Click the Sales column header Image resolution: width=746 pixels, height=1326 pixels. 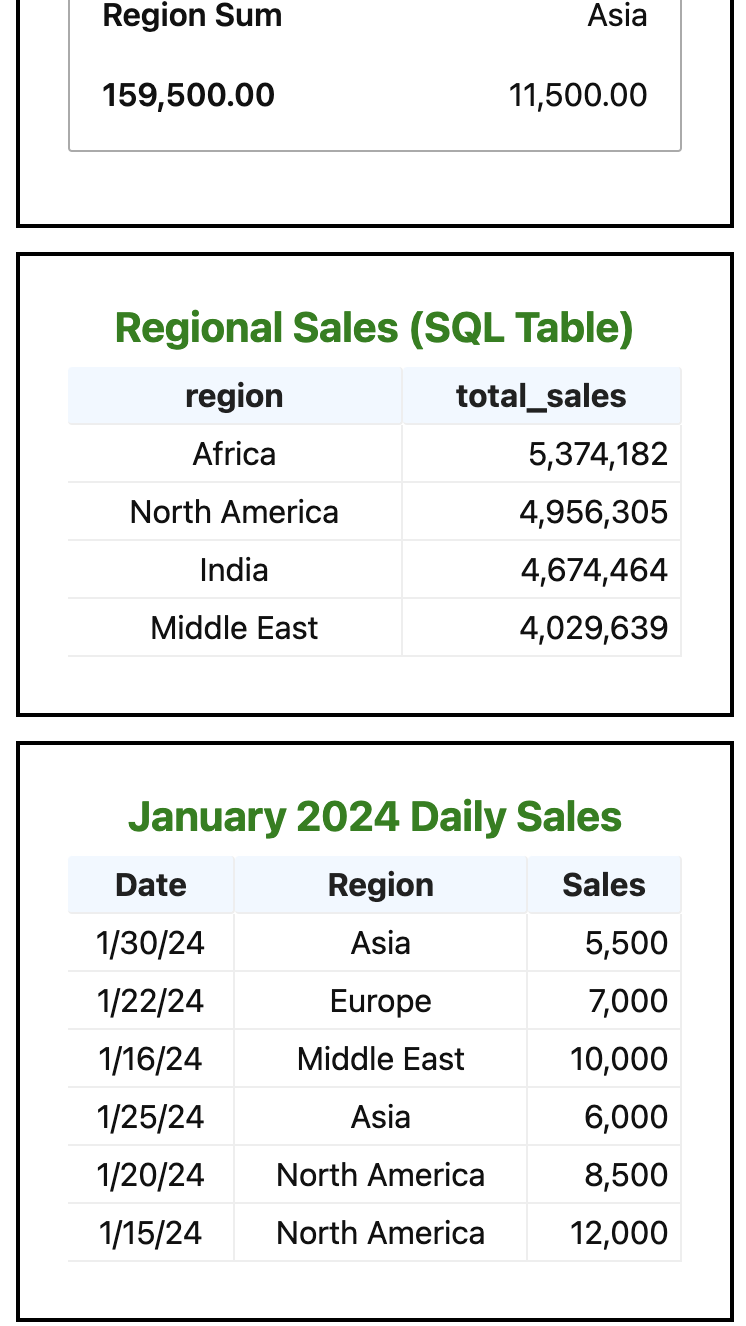click(604, 885)
